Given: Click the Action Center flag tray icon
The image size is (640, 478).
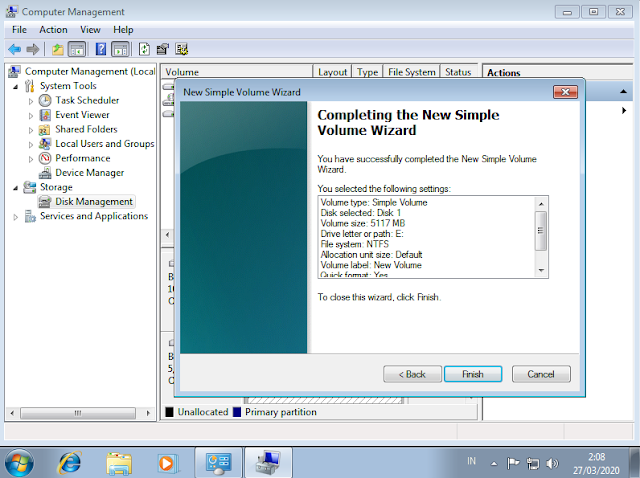Looking at the screenshot, I should click(x=513, y=463).
